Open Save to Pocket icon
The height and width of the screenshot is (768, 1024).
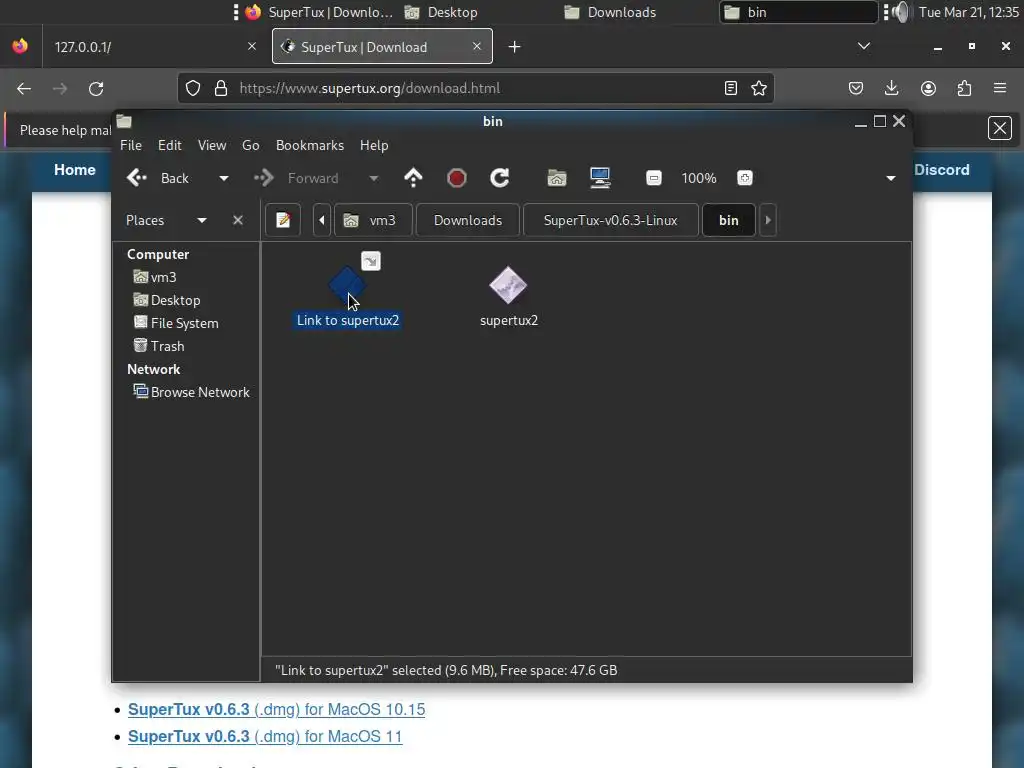coord(856,88)
